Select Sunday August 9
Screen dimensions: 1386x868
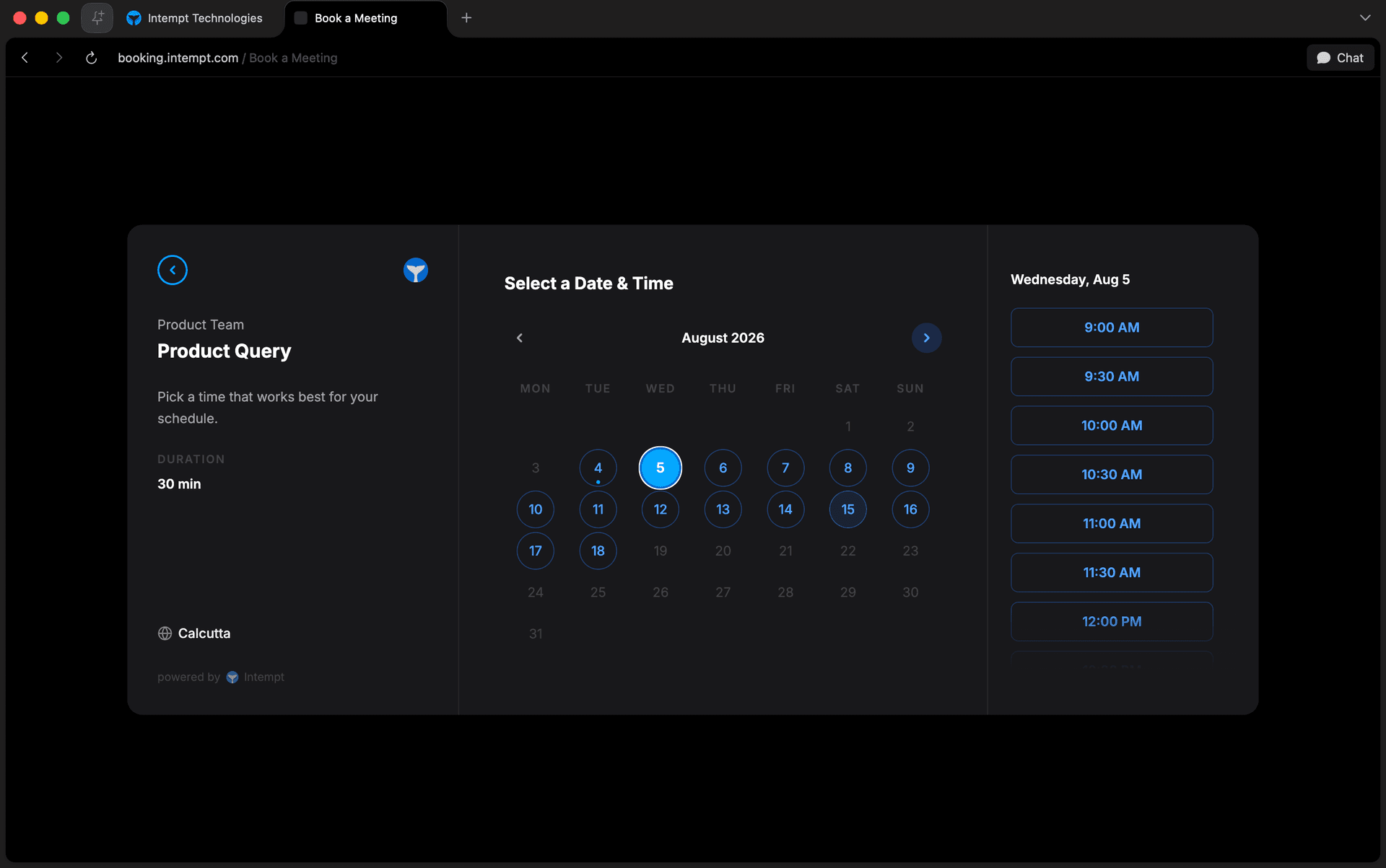point(910,468)
